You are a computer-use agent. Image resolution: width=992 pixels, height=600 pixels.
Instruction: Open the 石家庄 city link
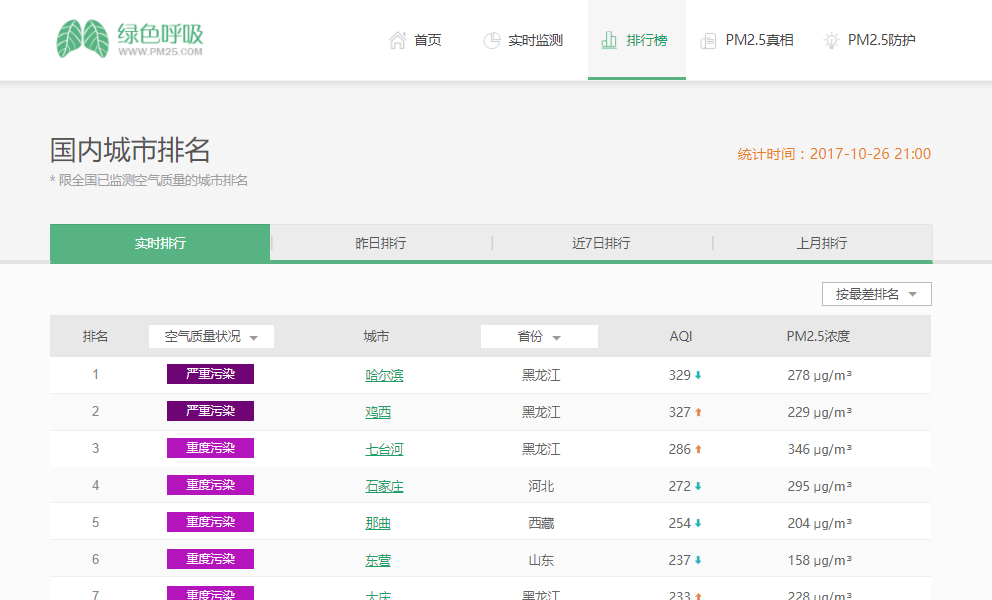pyautogui.click(x=384, y=486)
